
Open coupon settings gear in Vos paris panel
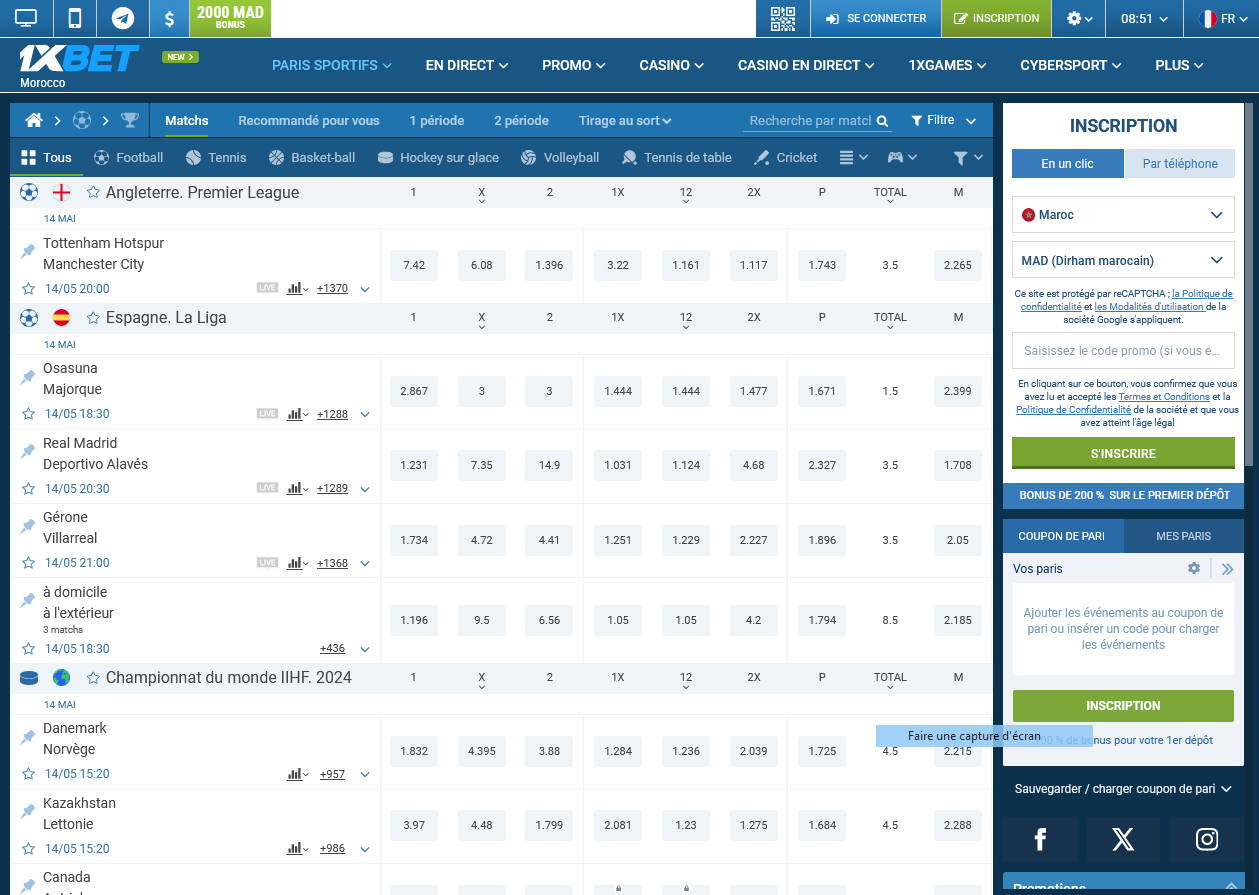(1193, 568)
